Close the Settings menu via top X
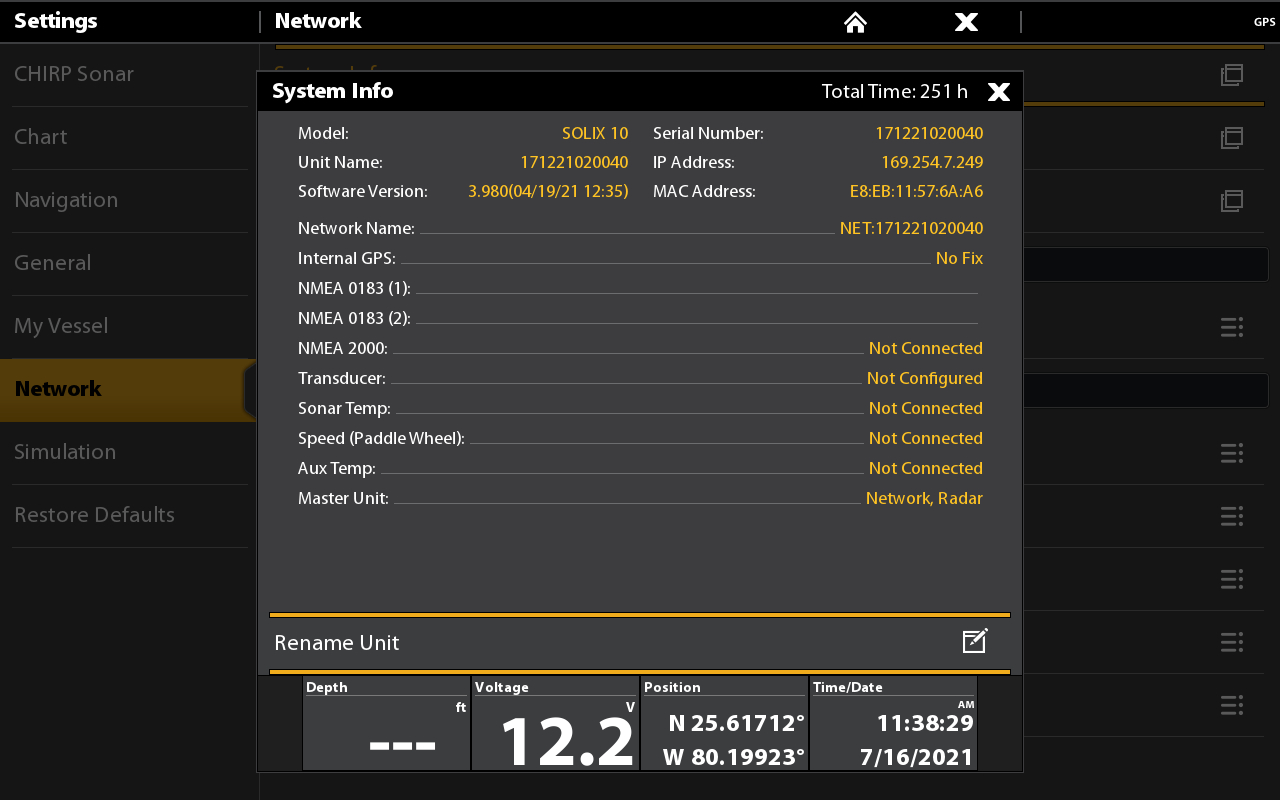The height and width of the screenshot is (800, 1280). click(x=966, y=22)
